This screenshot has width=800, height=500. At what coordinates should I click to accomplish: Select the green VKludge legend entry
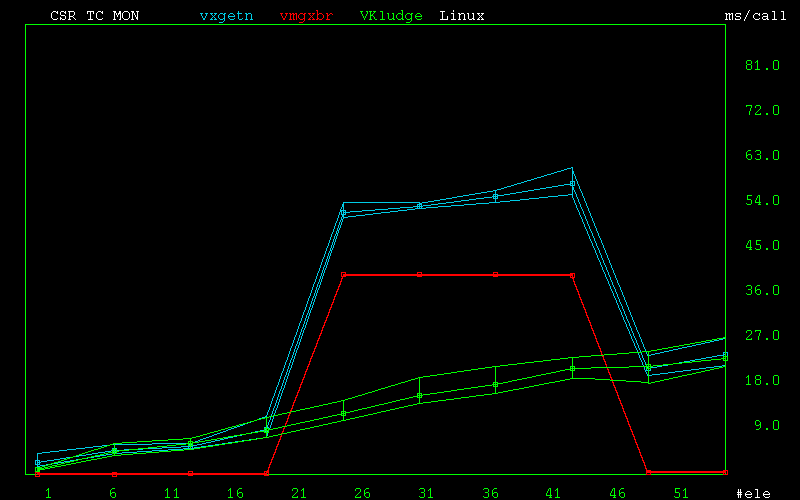(391, 16)
